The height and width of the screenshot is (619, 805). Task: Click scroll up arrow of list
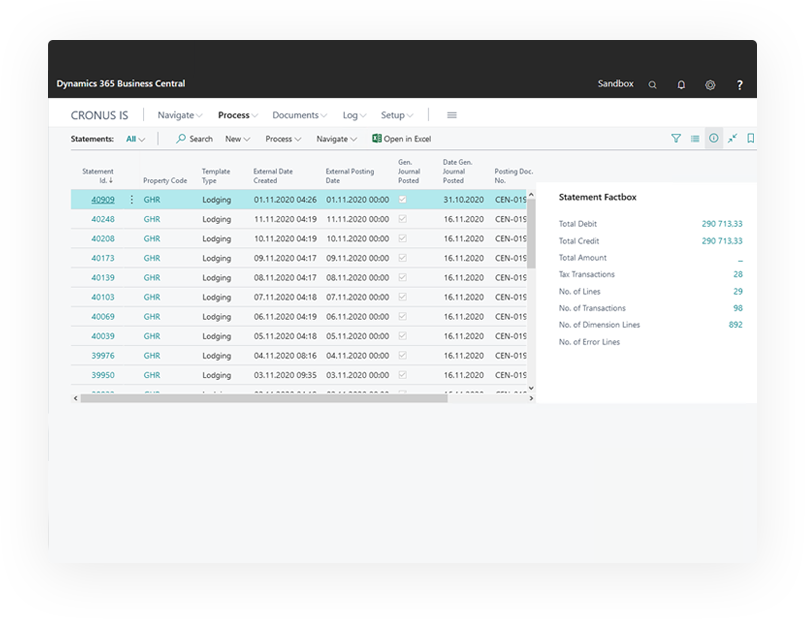531,195
